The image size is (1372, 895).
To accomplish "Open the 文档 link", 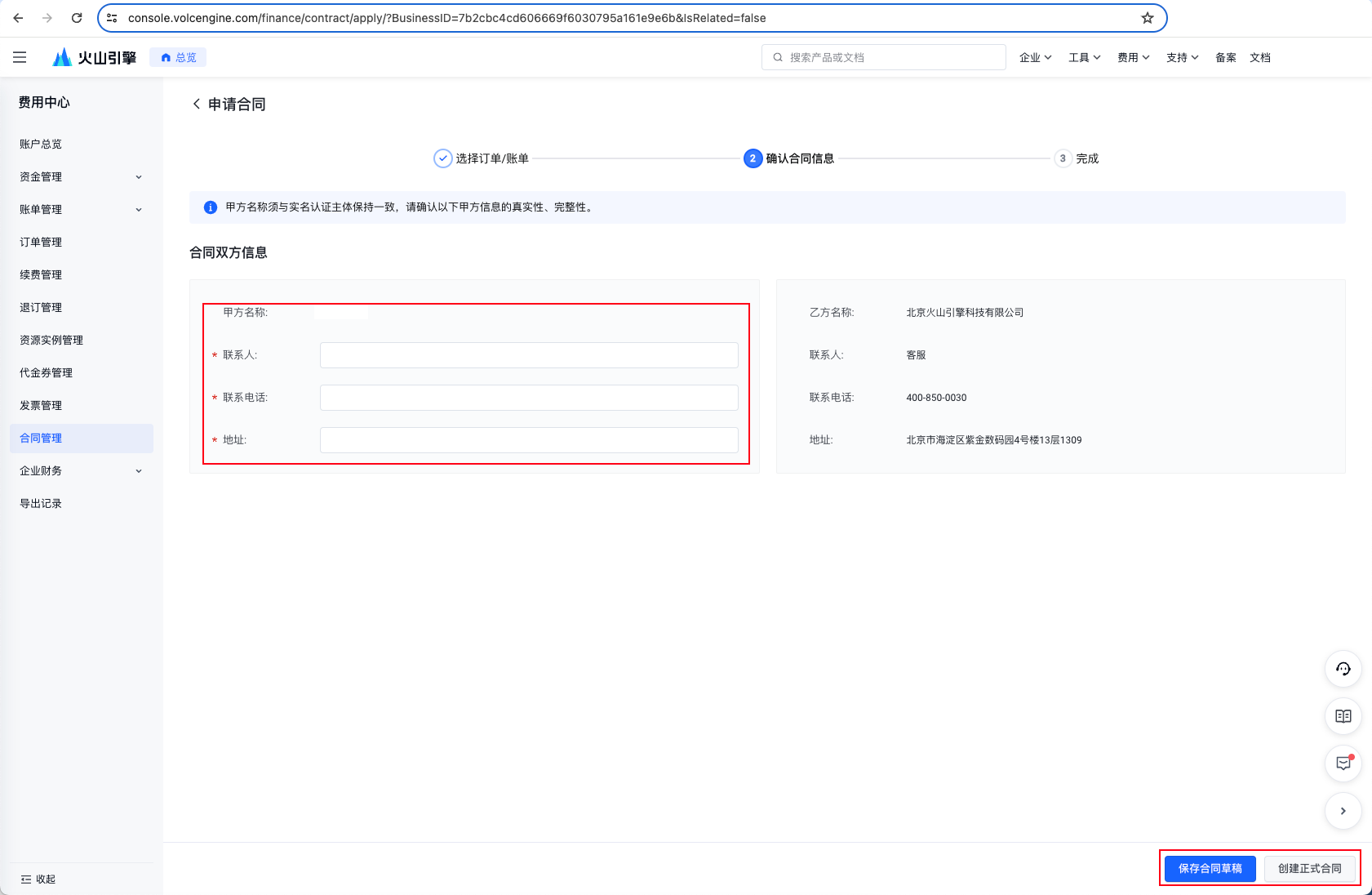I will point(1260,57).
